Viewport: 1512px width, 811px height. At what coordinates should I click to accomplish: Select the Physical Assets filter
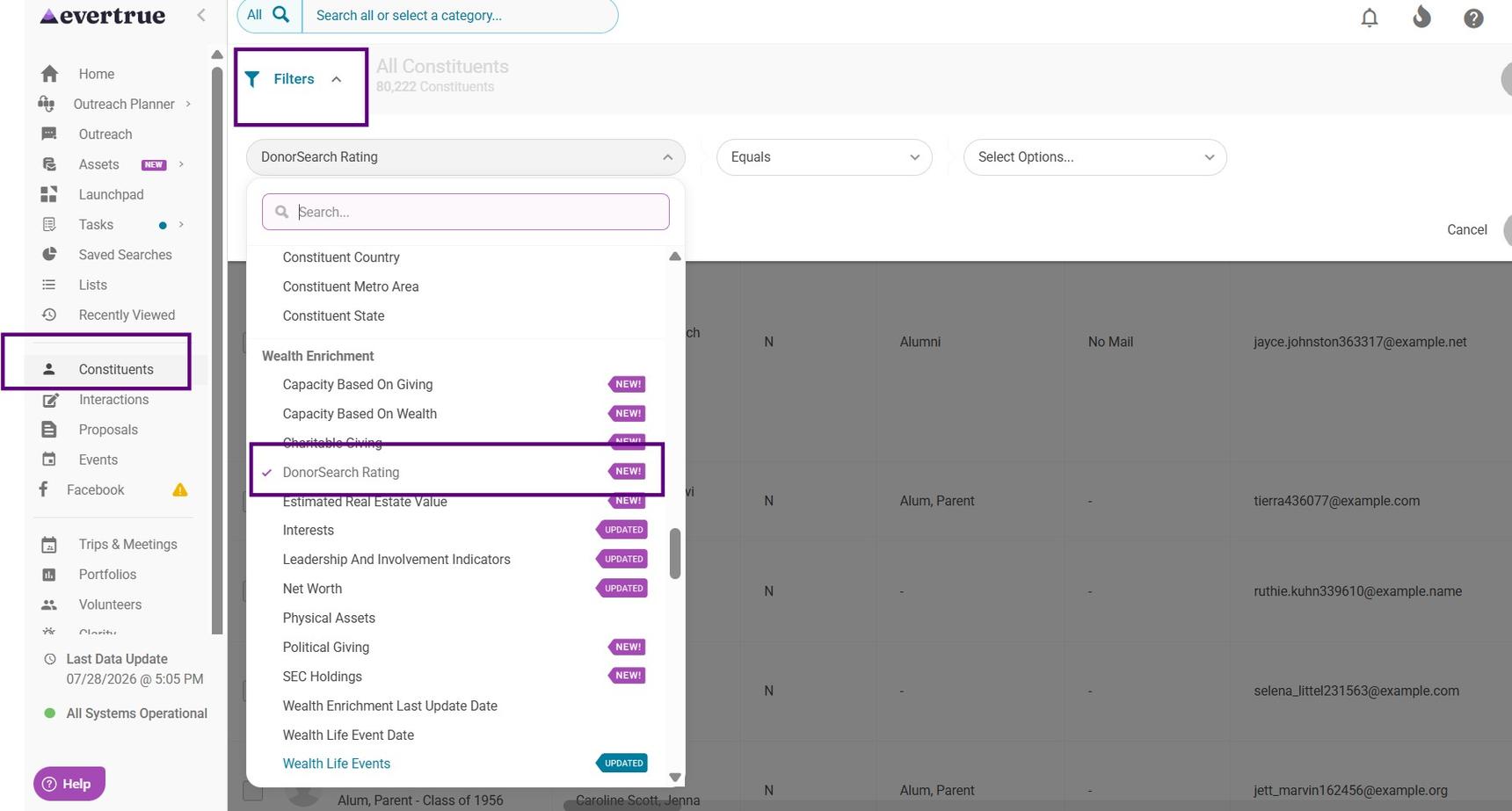pos(329,619)
